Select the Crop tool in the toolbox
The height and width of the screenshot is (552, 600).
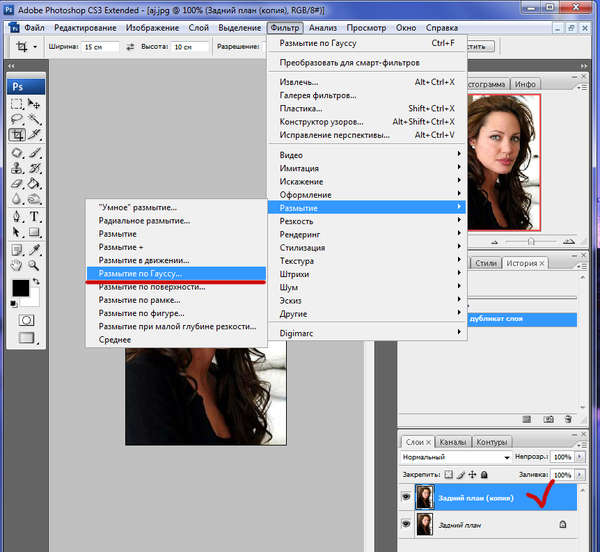(17, 135)
